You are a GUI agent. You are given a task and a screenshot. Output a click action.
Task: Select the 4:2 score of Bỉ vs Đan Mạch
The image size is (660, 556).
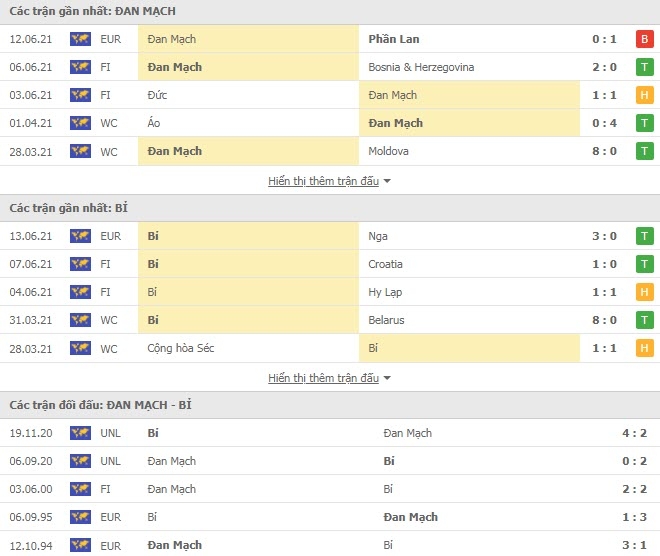[634, 433]
